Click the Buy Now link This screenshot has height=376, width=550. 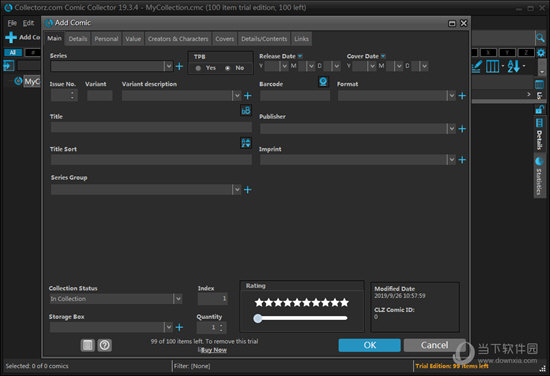(214, 350)
